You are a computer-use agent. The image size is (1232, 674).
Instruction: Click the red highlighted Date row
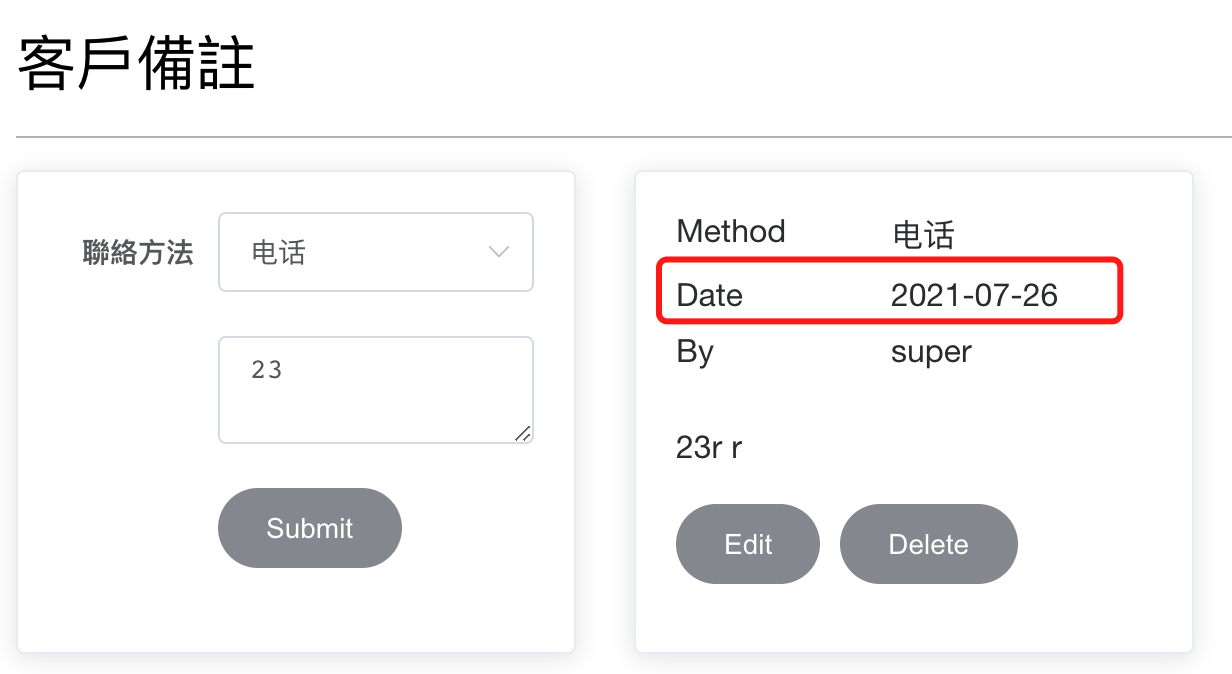coord(890,291)
